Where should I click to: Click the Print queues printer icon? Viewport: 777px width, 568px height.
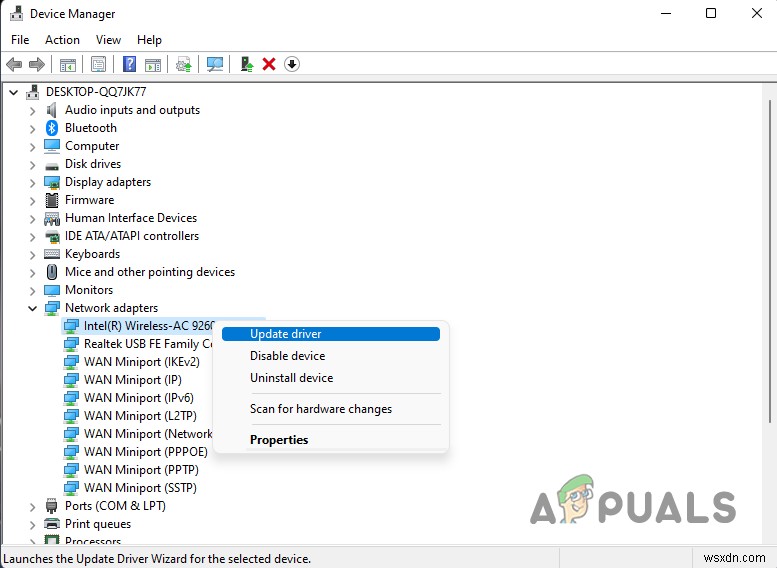click(x=52, y=523)
